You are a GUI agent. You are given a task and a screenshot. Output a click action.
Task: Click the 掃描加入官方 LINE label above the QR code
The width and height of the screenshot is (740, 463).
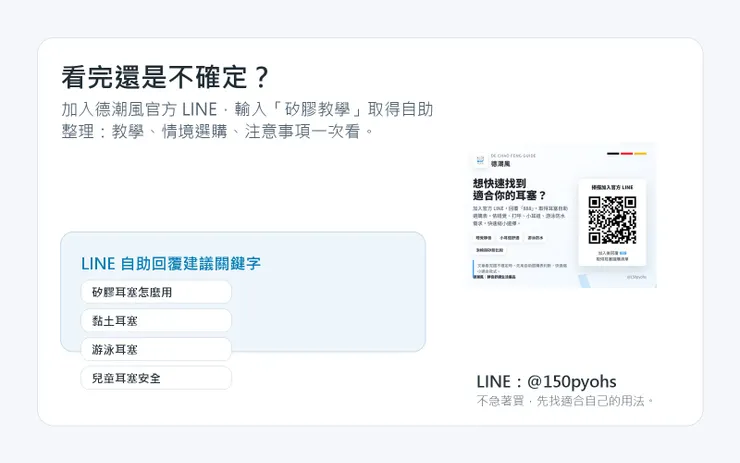(612, 187)
